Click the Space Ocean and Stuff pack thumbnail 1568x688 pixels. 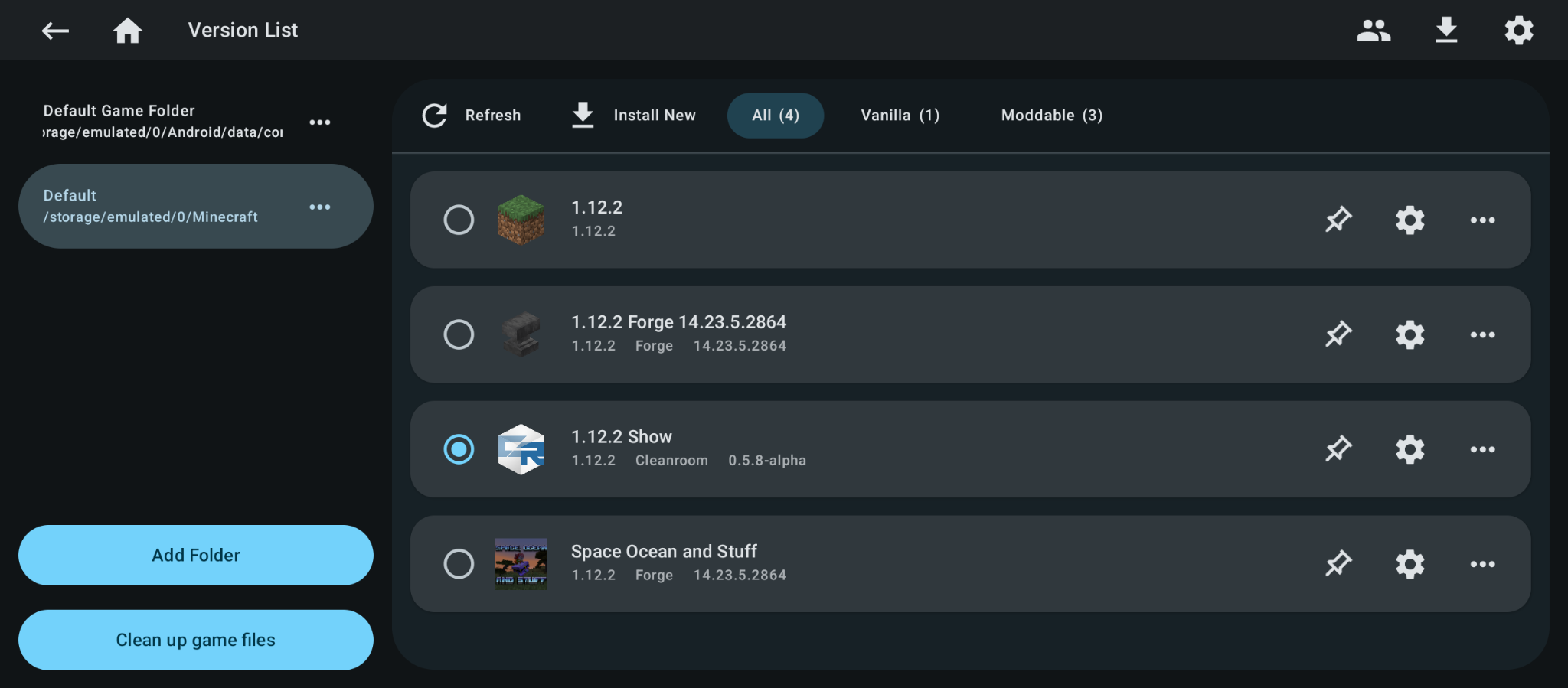coord(521,564)
